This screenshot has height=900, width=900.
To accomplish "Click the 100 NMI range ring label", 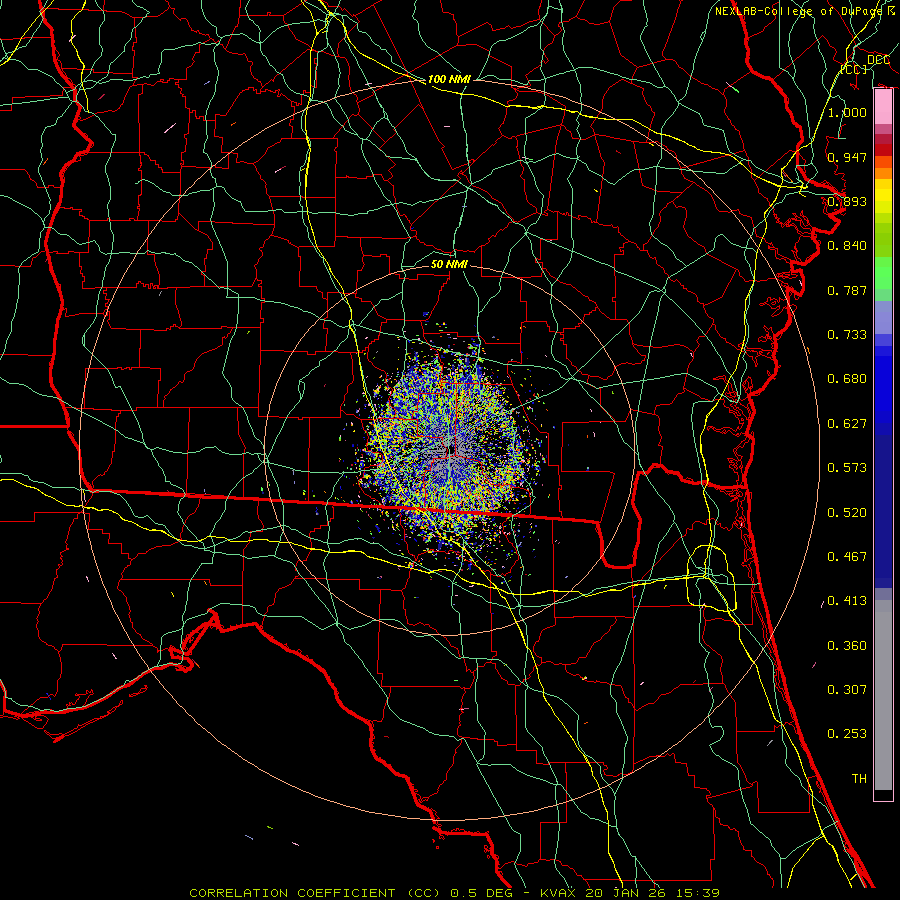I will pos(449,79).
